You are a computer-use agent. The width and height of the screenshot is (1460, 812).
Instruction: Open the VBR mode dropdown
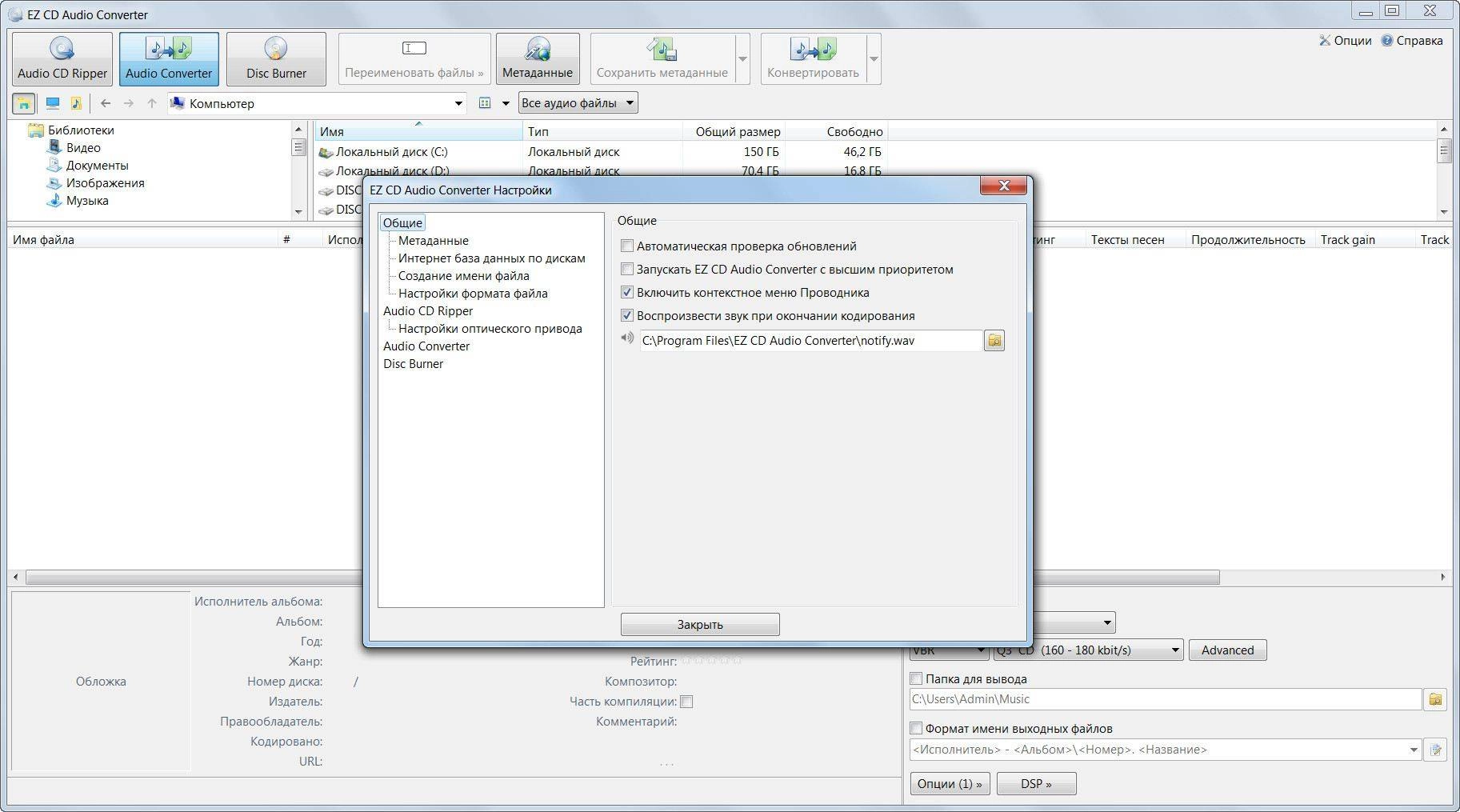pos(950,650)
